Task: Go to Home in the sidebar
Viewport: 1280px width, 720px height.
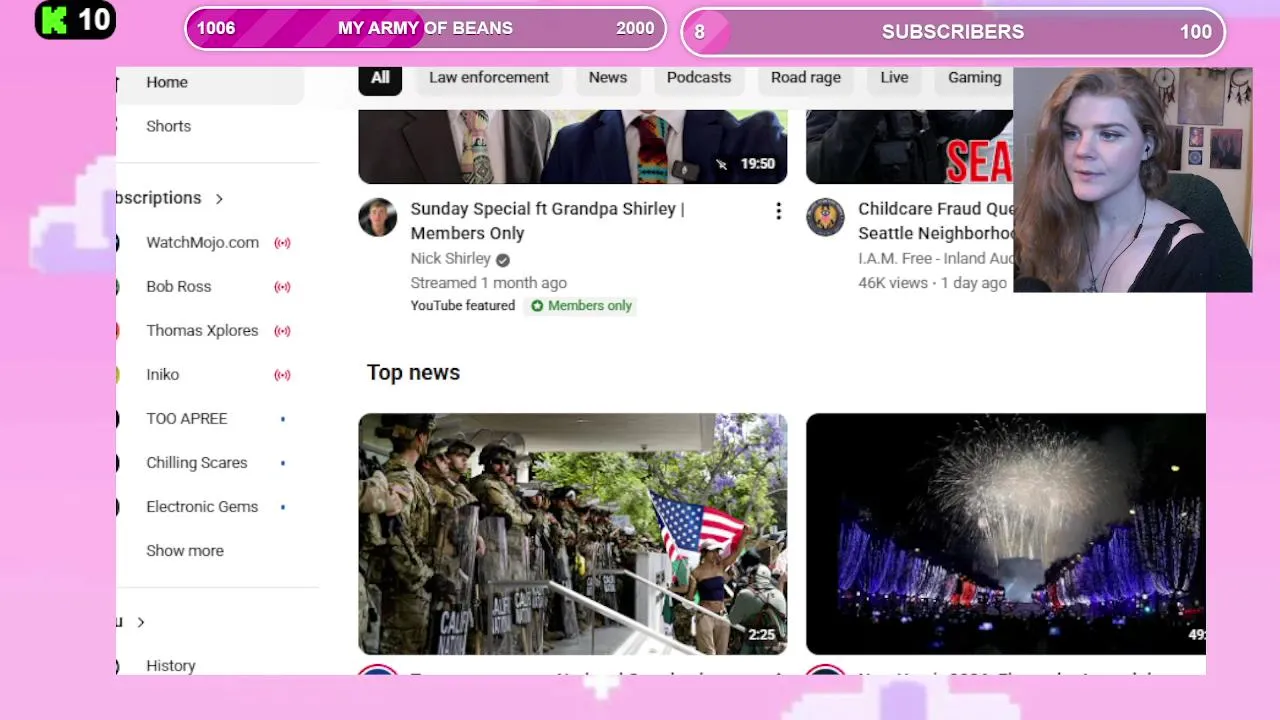Action: click(x=210, y=83)
